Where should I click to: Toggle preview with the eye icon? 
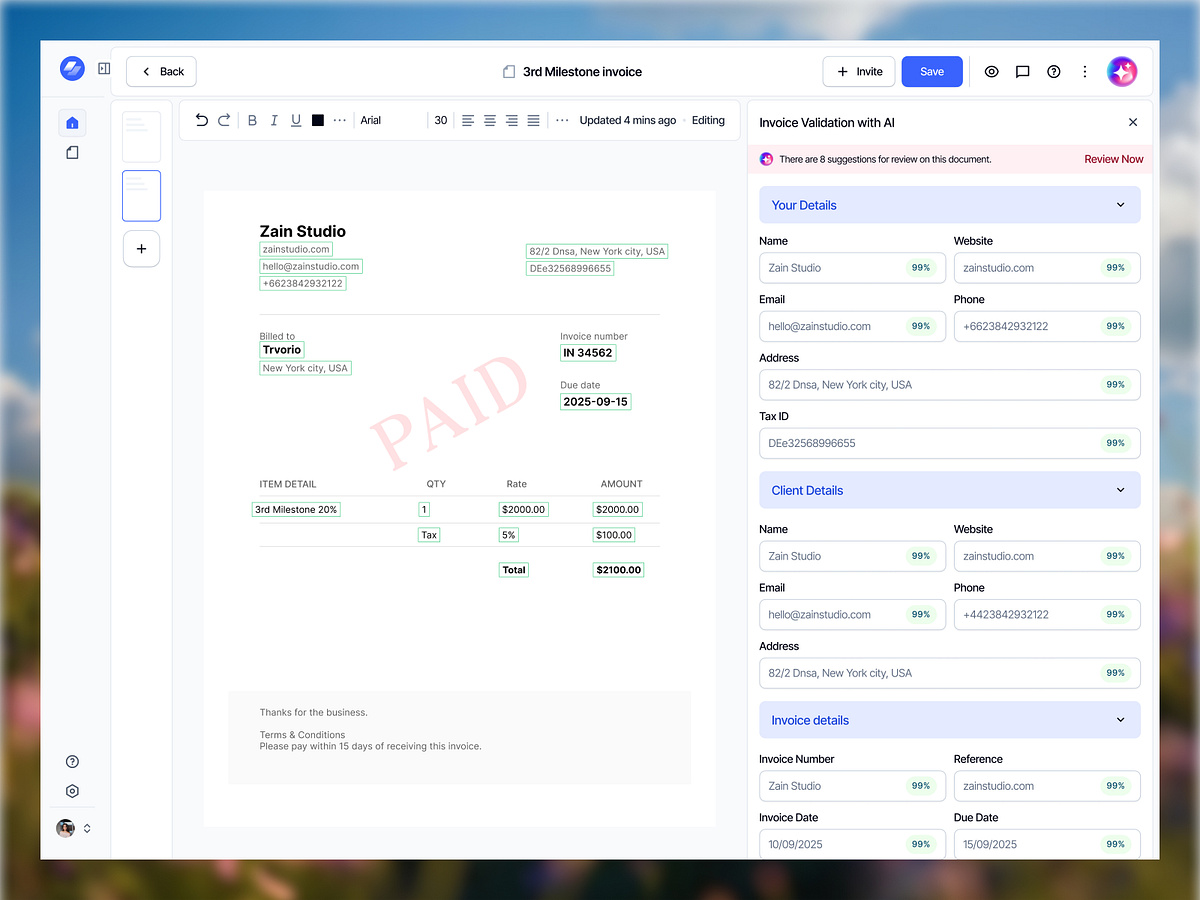pyautogui.click(x=991, y=72)
